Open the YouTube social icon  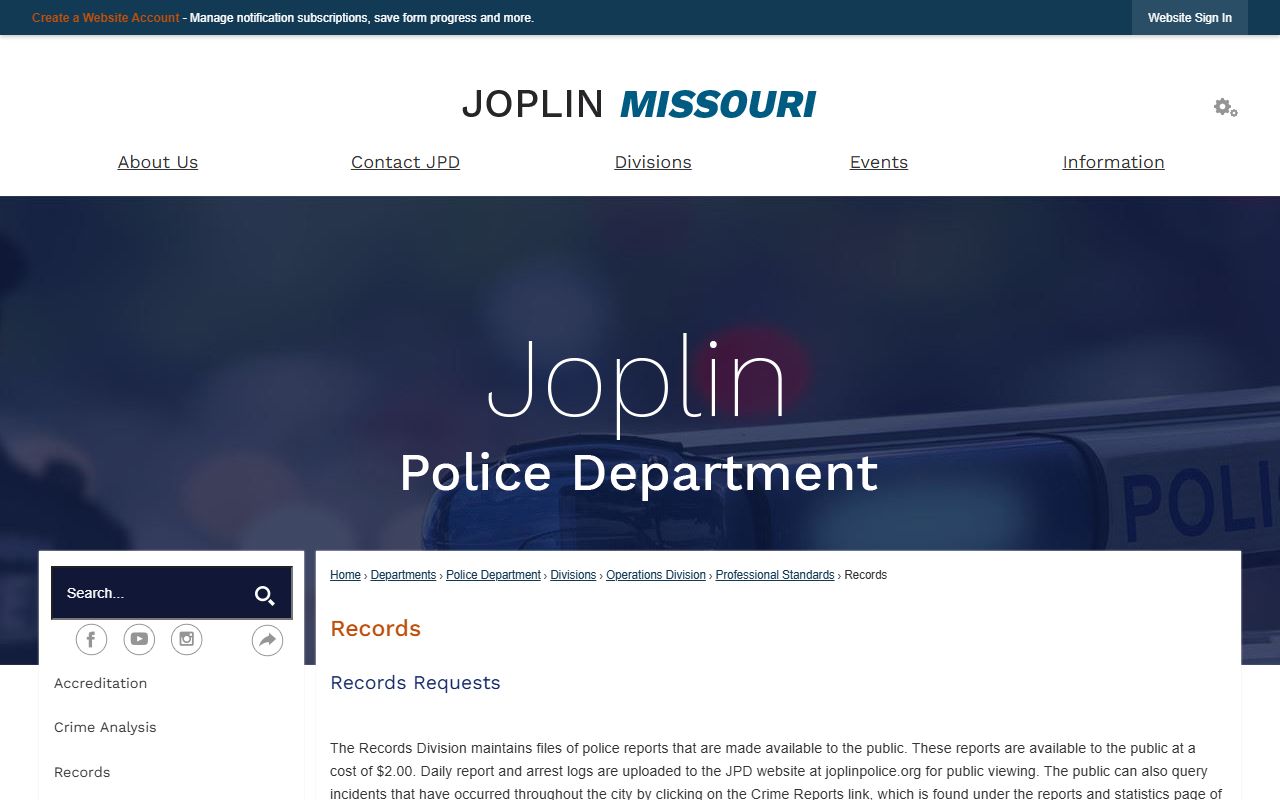(x=139, y=639)
